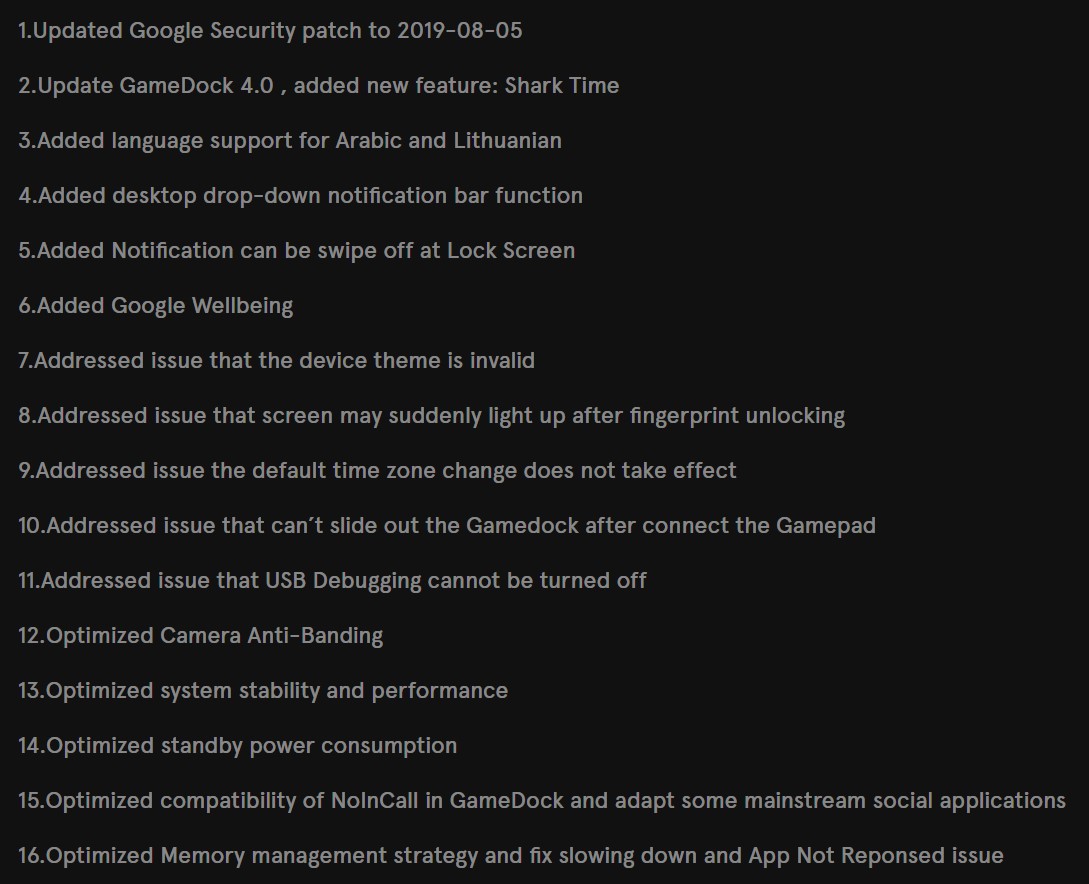This screenshot has width=1089, height=884.
Task: Click the word Lithuanian in item 3
Action: [x=508, y=140]
